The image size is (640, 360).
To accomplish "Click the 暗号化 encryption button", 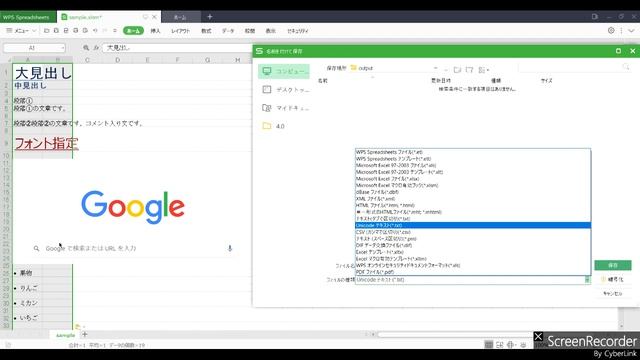I will [613, 280].
